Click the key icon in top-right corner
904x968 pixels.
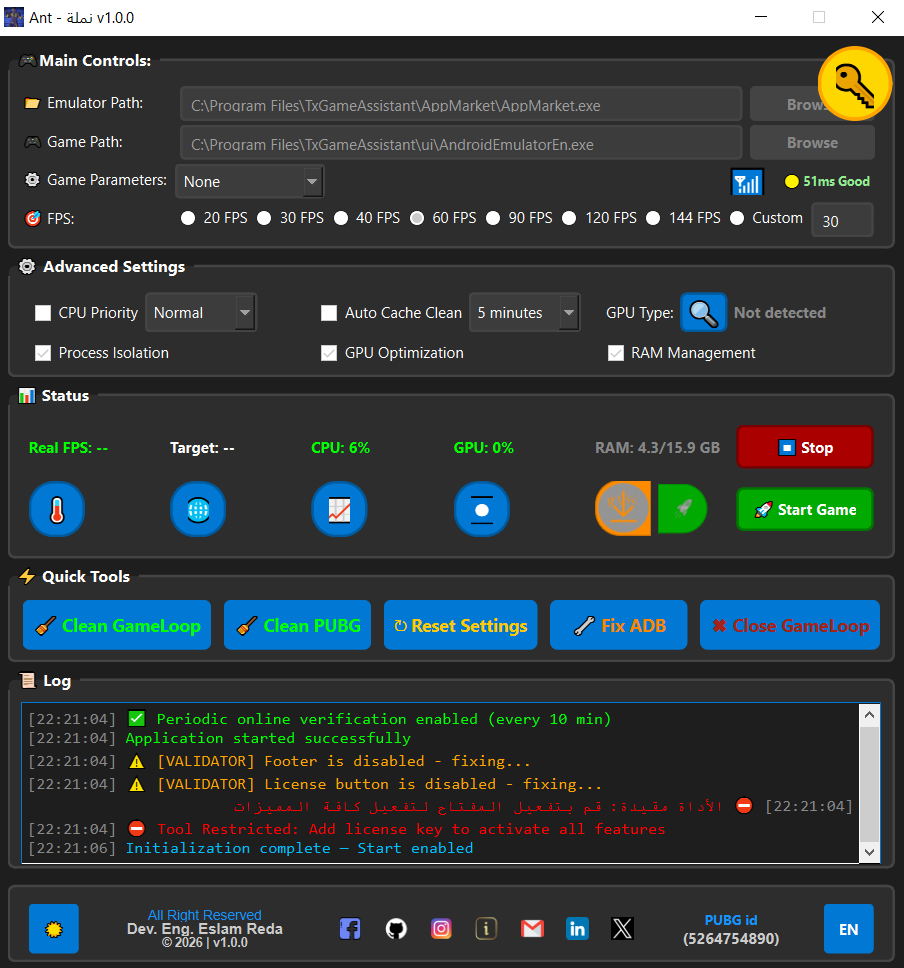[855, 84]
